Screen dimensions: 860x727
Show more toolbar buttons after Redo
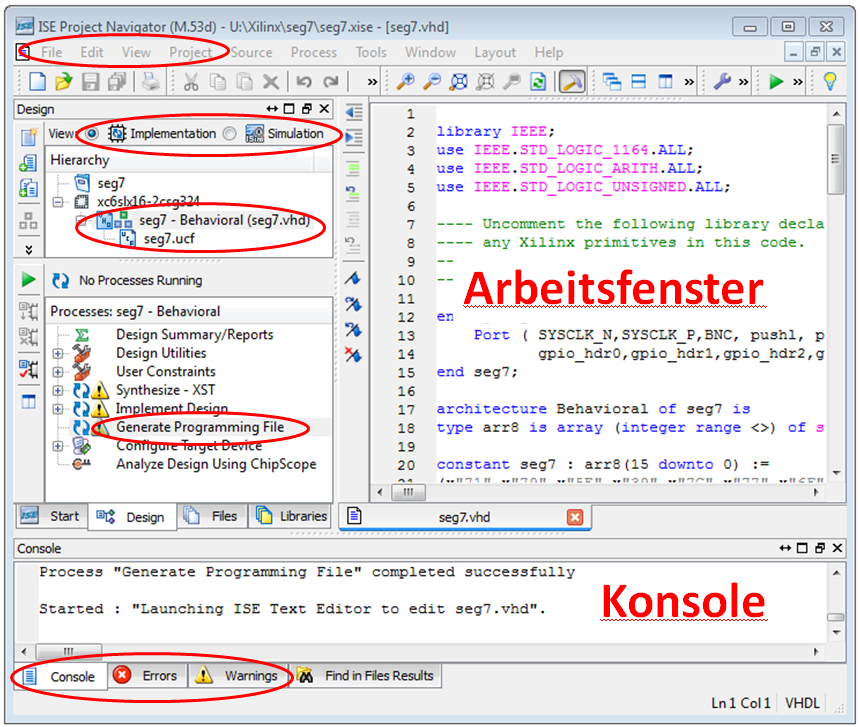tap(372, 82)
